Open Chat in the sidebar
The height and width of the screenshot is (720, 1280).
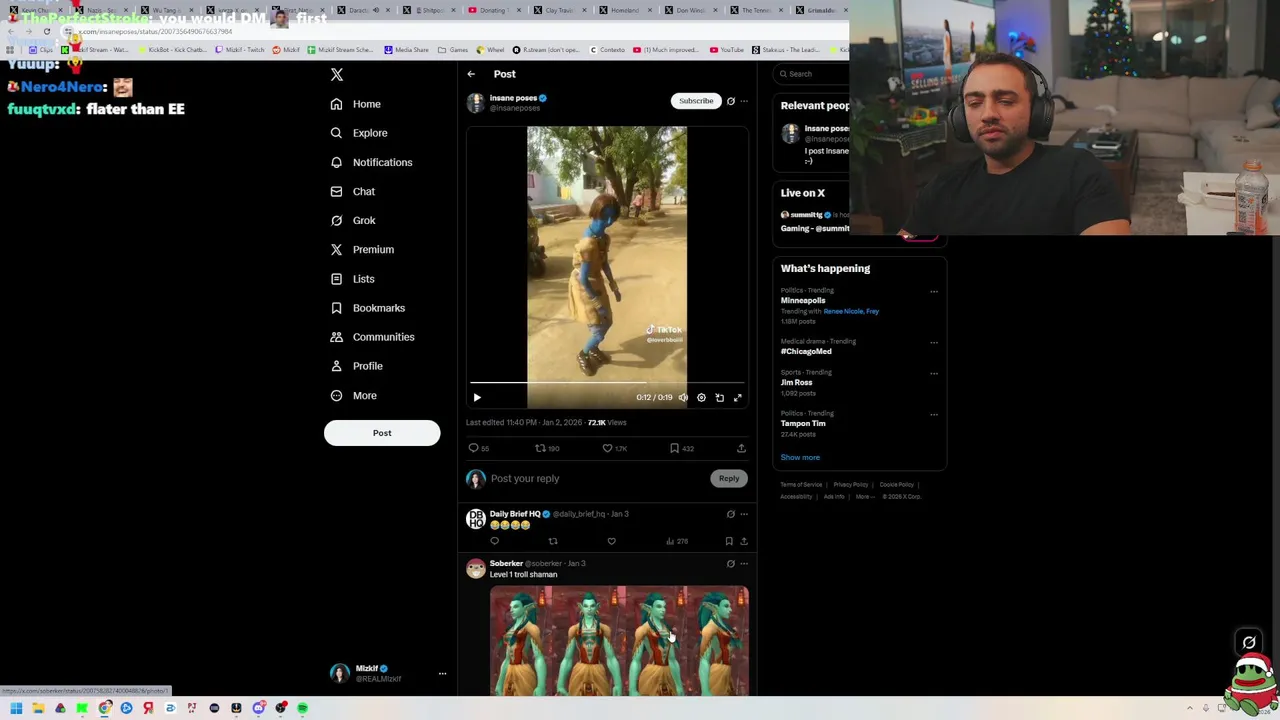[352, 191]
